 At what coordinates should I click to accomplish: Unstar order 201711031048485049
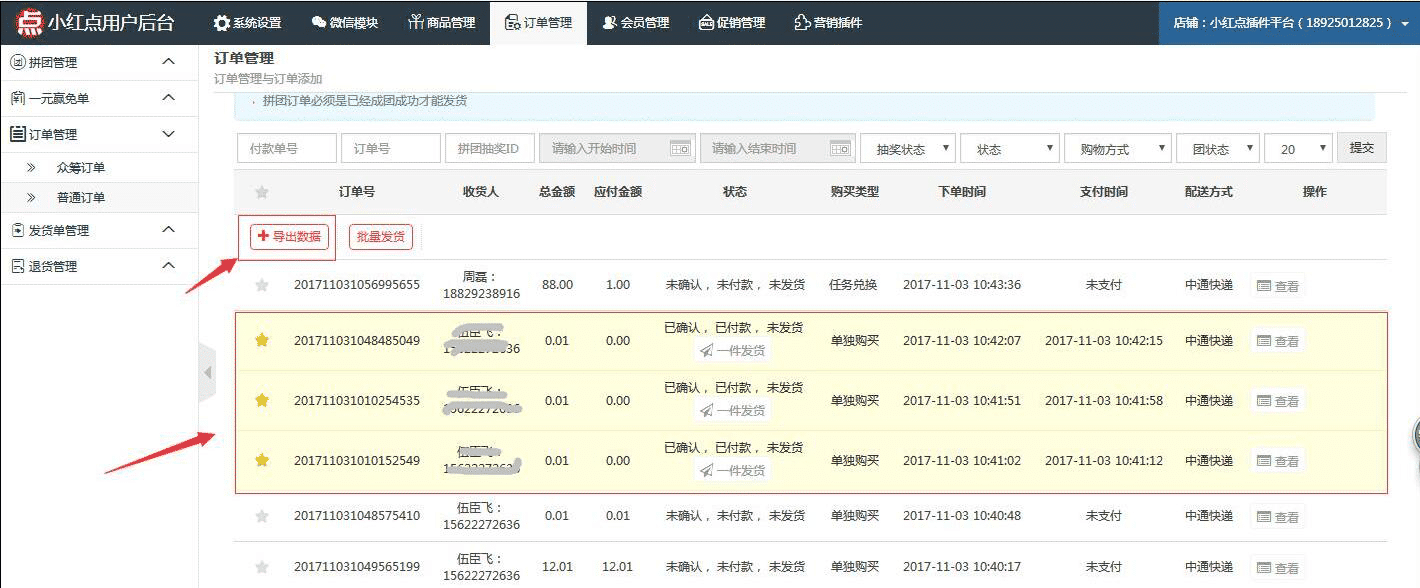click(x=262, y=340)
